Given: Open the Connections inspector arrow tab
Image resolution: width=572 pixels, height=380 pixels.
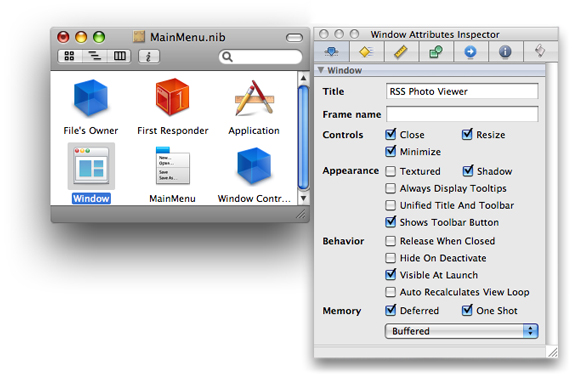Looking at the screenshot, I should point(470,52).
